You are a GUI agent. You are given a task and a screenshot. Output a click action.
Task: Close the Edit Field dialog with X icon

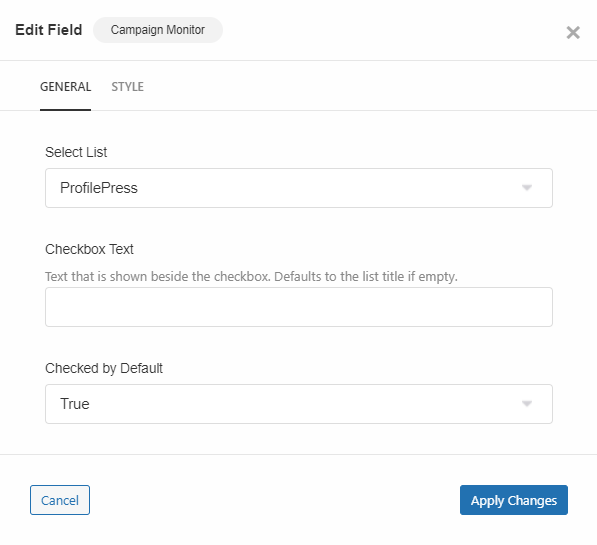coord(573,33)
